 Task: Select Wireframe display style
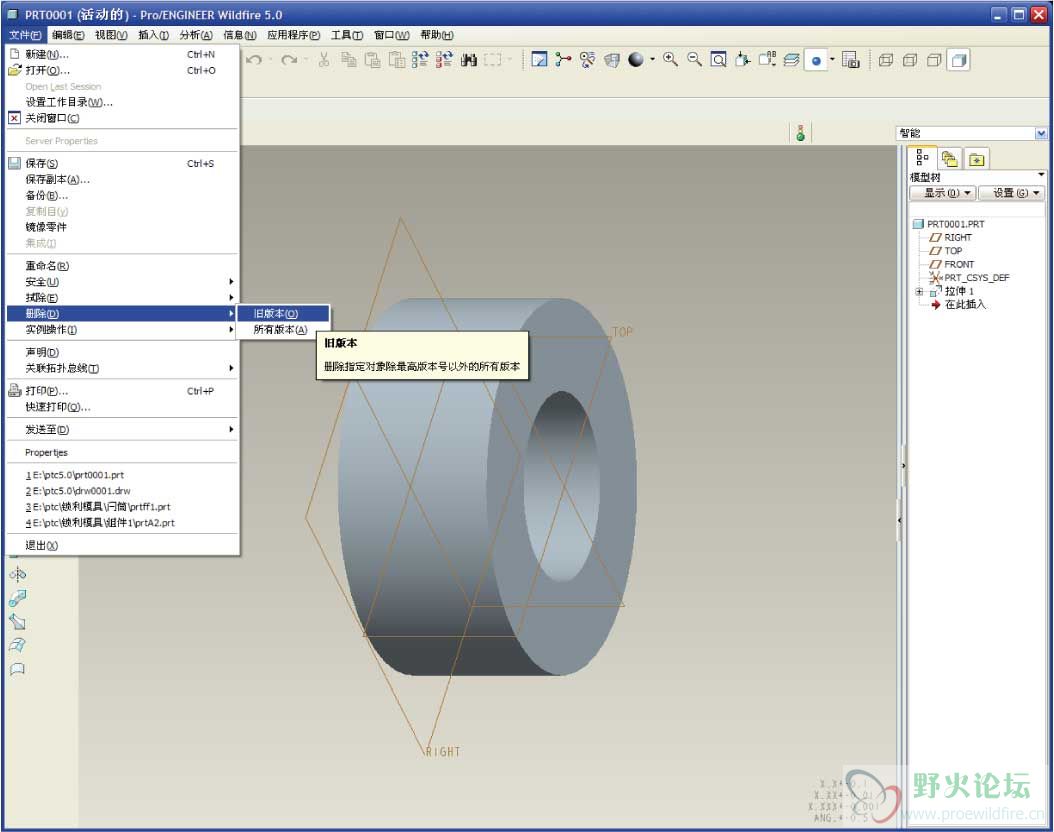[x=886, y=60]
